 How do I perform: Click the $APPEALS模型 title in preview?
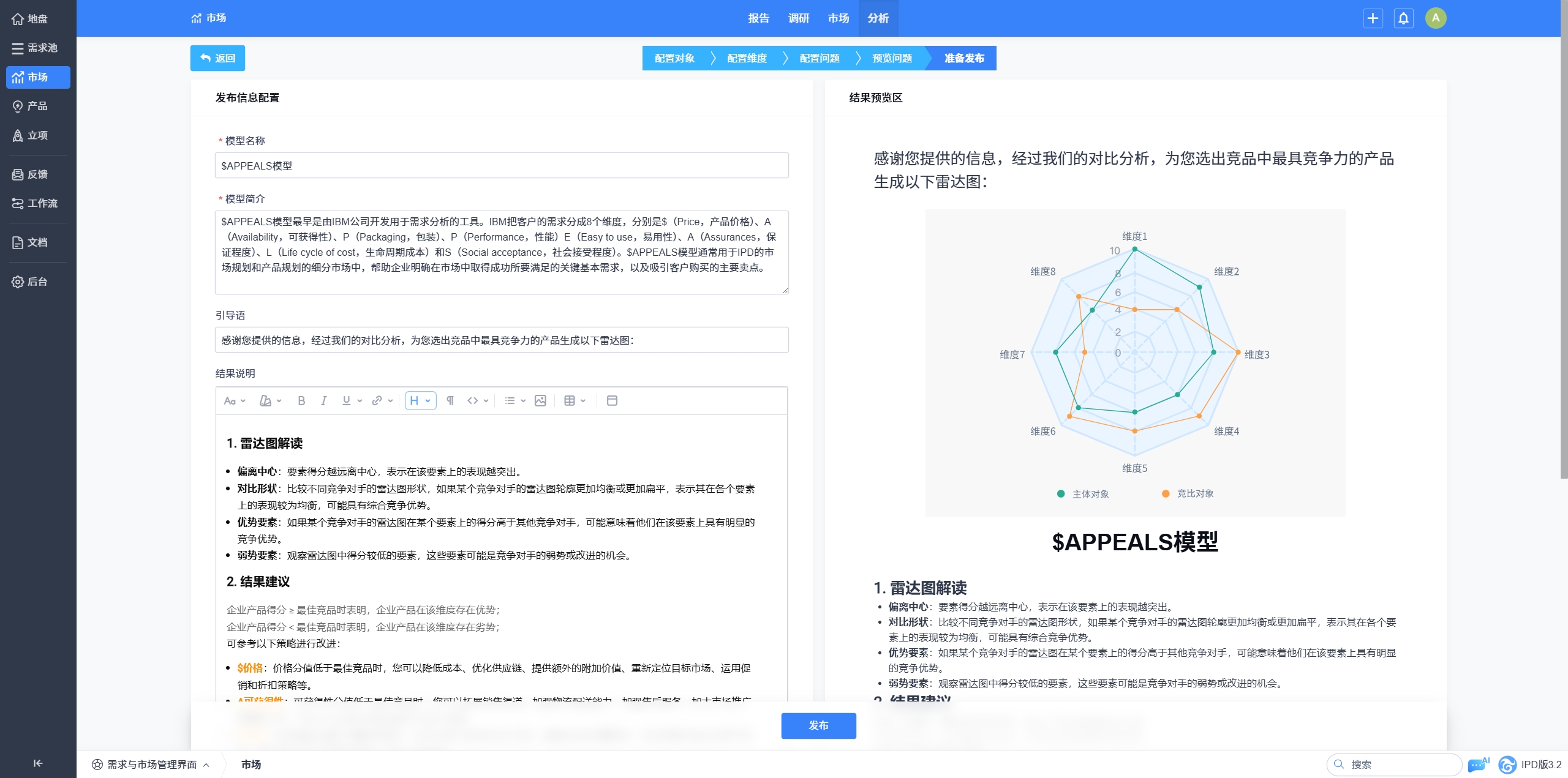[x=1135, y=542]
